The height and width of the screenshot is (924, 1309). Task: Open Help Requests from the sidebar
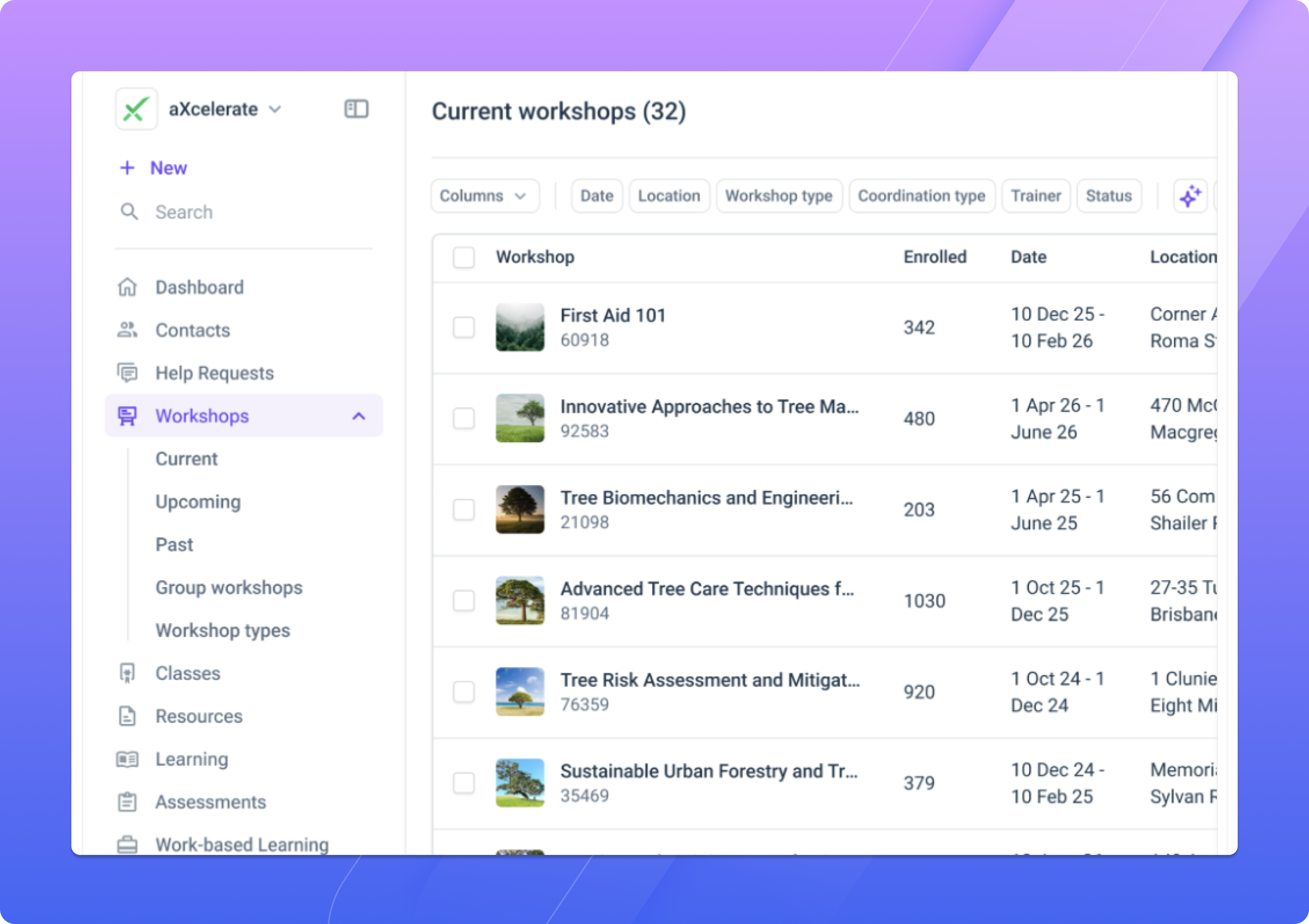[214, 373]
